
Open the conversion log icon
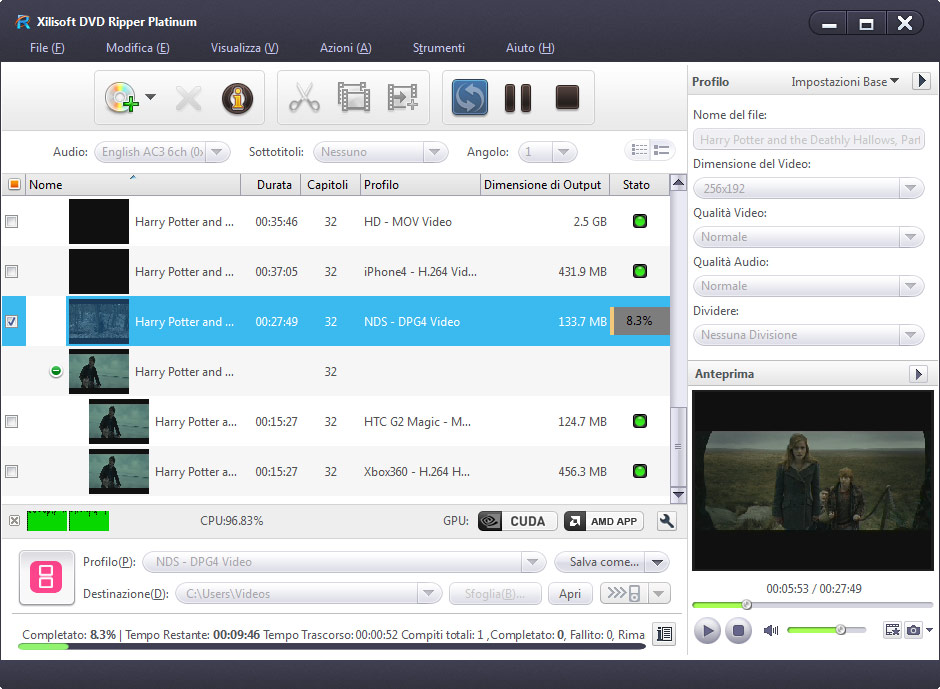coord(664,634)
